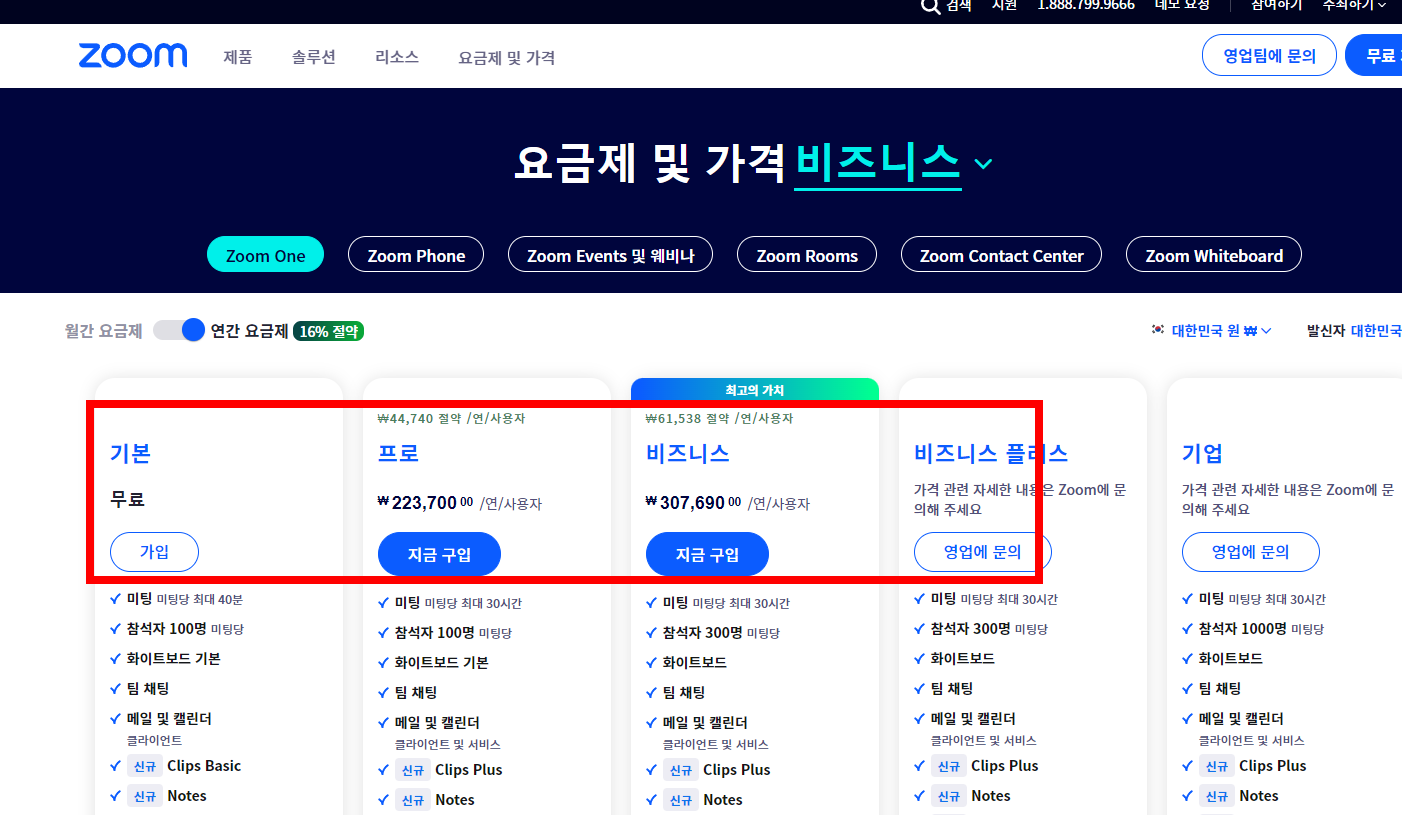Click 영업팀에 문의 in the header
This screenshot has height=815, width=1402.
tap(1268, 55)
